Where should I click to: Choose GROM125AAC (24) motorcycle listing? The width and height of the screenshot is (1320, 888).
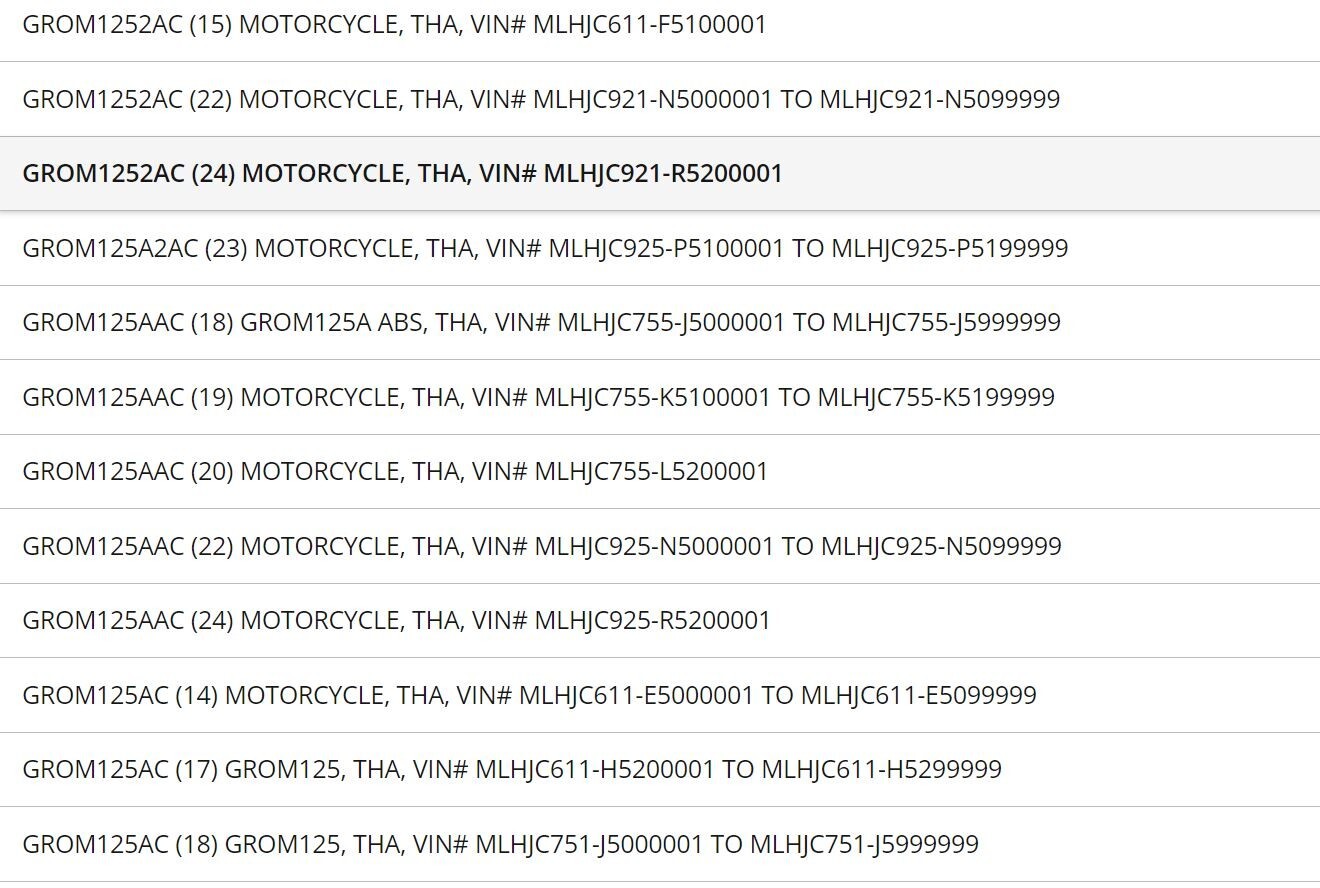[660, 620]
